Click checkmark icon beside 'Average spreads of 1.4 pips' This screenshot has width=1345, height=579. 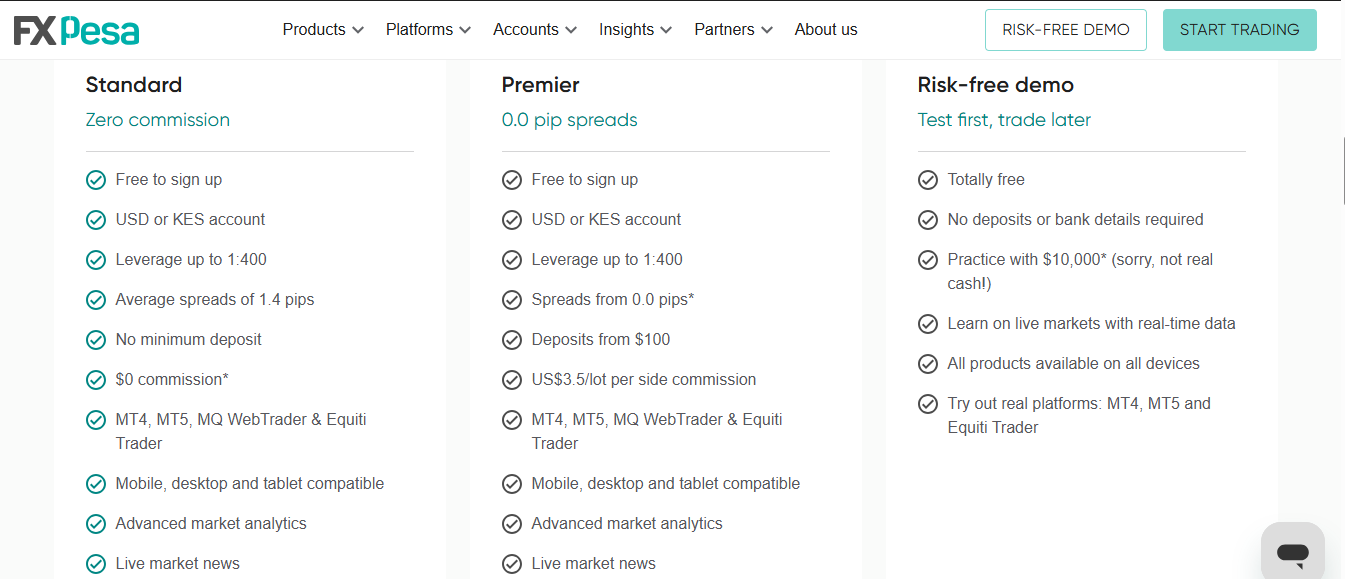(96, 300)
